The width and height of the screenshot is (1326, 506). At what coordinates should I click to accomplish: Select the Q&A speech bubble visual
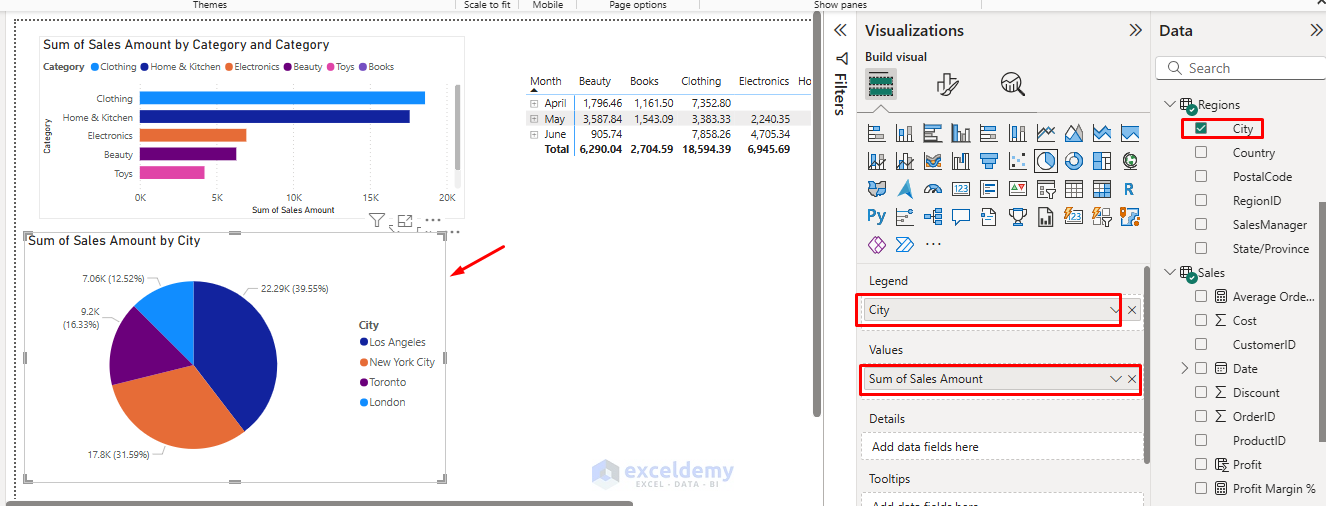point(961,216)
